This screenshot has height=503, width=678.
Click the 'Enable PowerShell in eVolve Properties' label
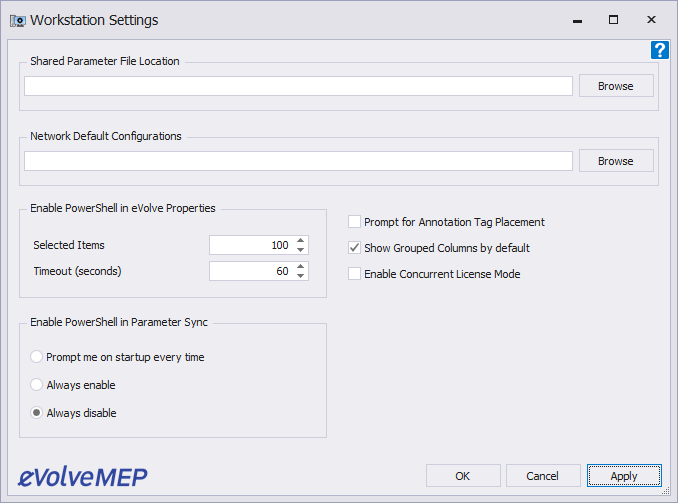tap(122, 208)
